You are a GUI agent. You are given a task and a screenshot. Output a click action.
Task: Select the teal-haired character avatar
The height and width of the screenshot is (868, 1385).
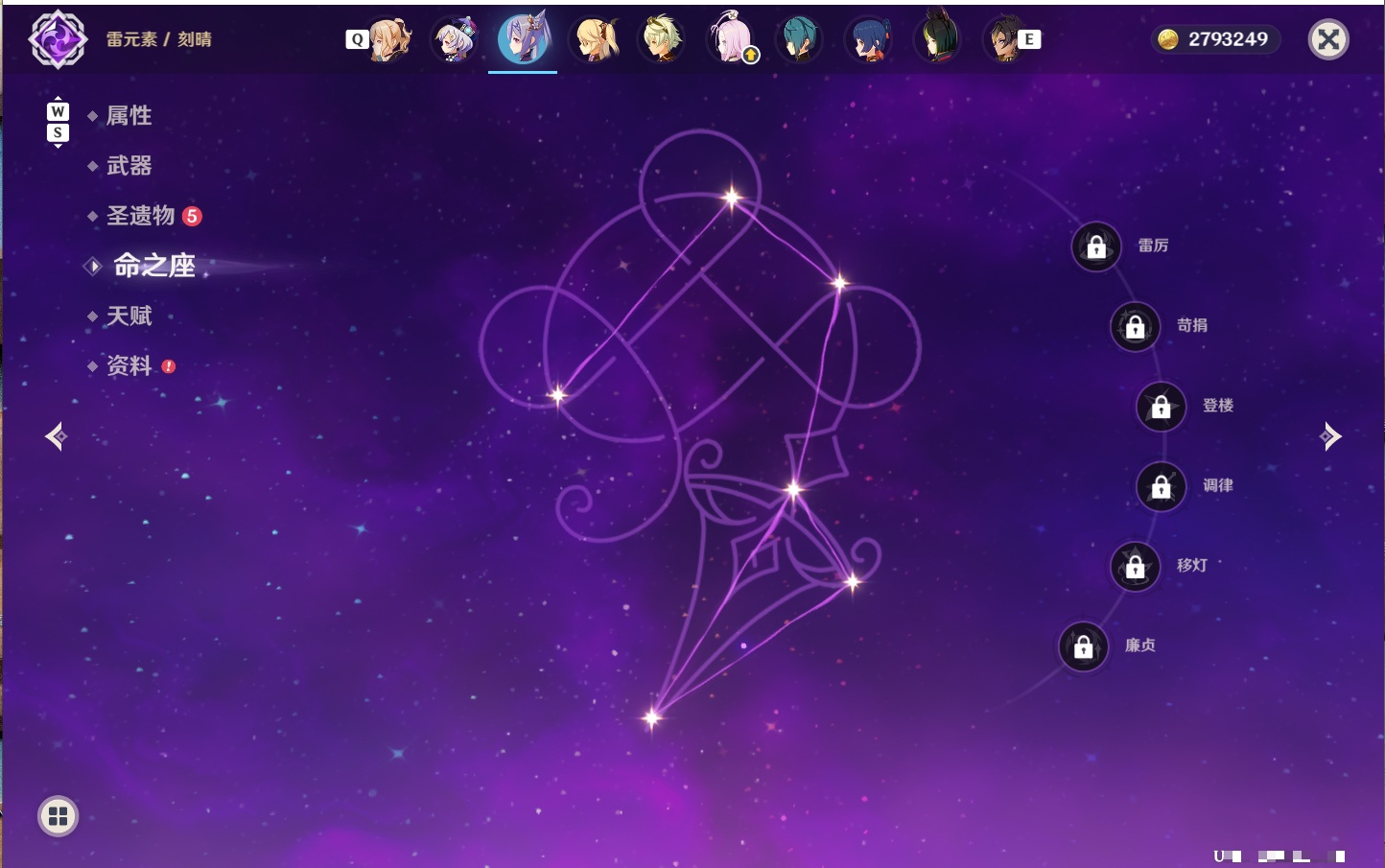[799, 39]
